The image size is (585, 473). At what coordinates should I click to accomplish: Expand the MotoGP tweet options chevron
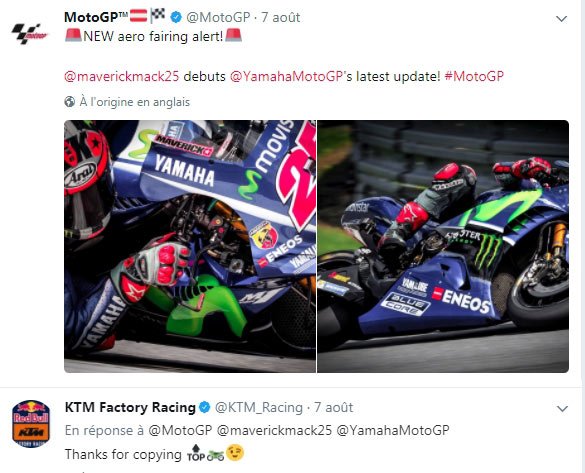tap(561, 19)
